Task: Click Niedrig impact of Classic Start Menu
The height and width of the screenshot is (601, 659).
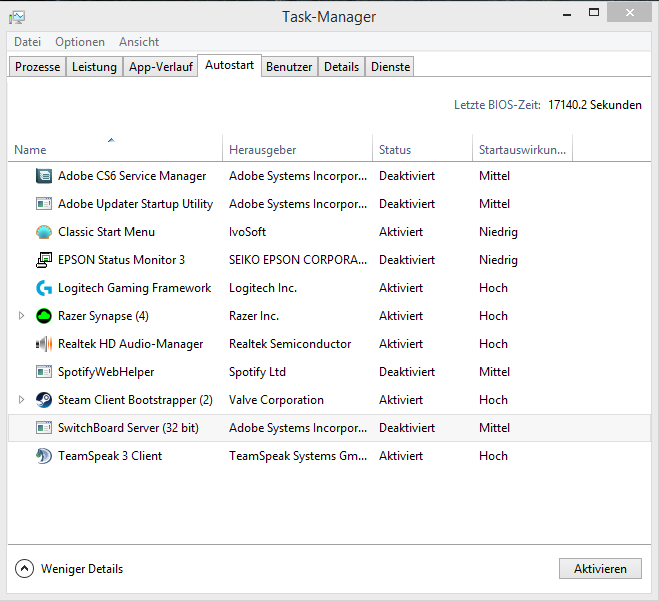Action: pyautogui.click(x=498, y=232)
